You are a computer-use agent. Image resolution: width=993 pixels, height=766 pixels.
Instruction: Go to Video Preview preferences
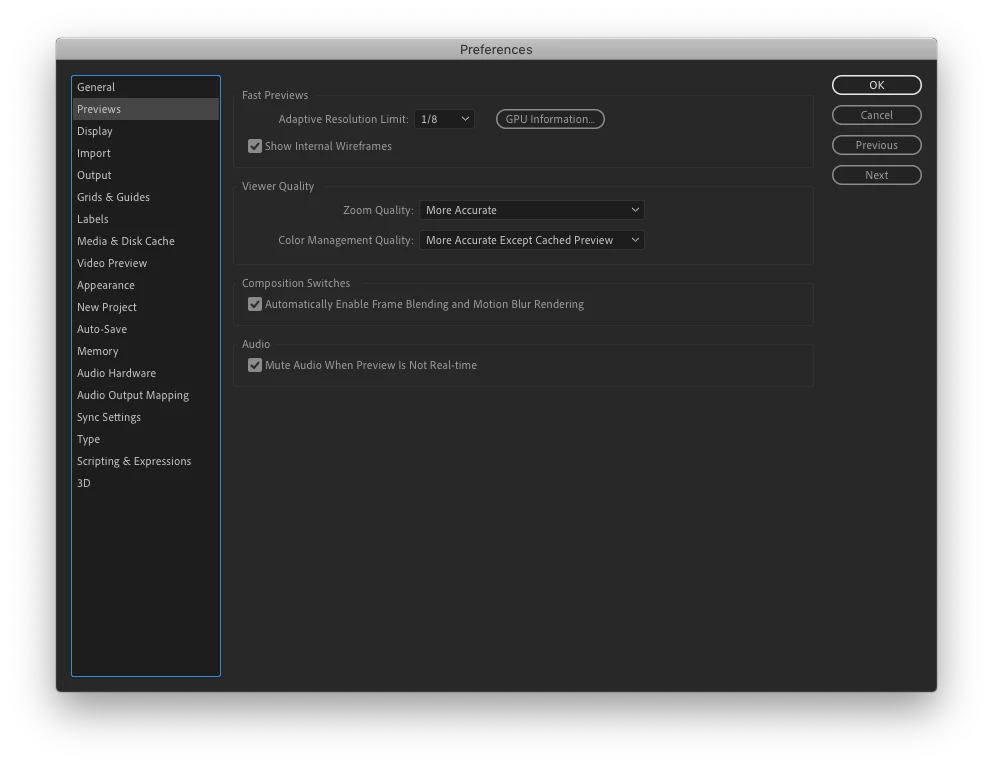(146, 263)
